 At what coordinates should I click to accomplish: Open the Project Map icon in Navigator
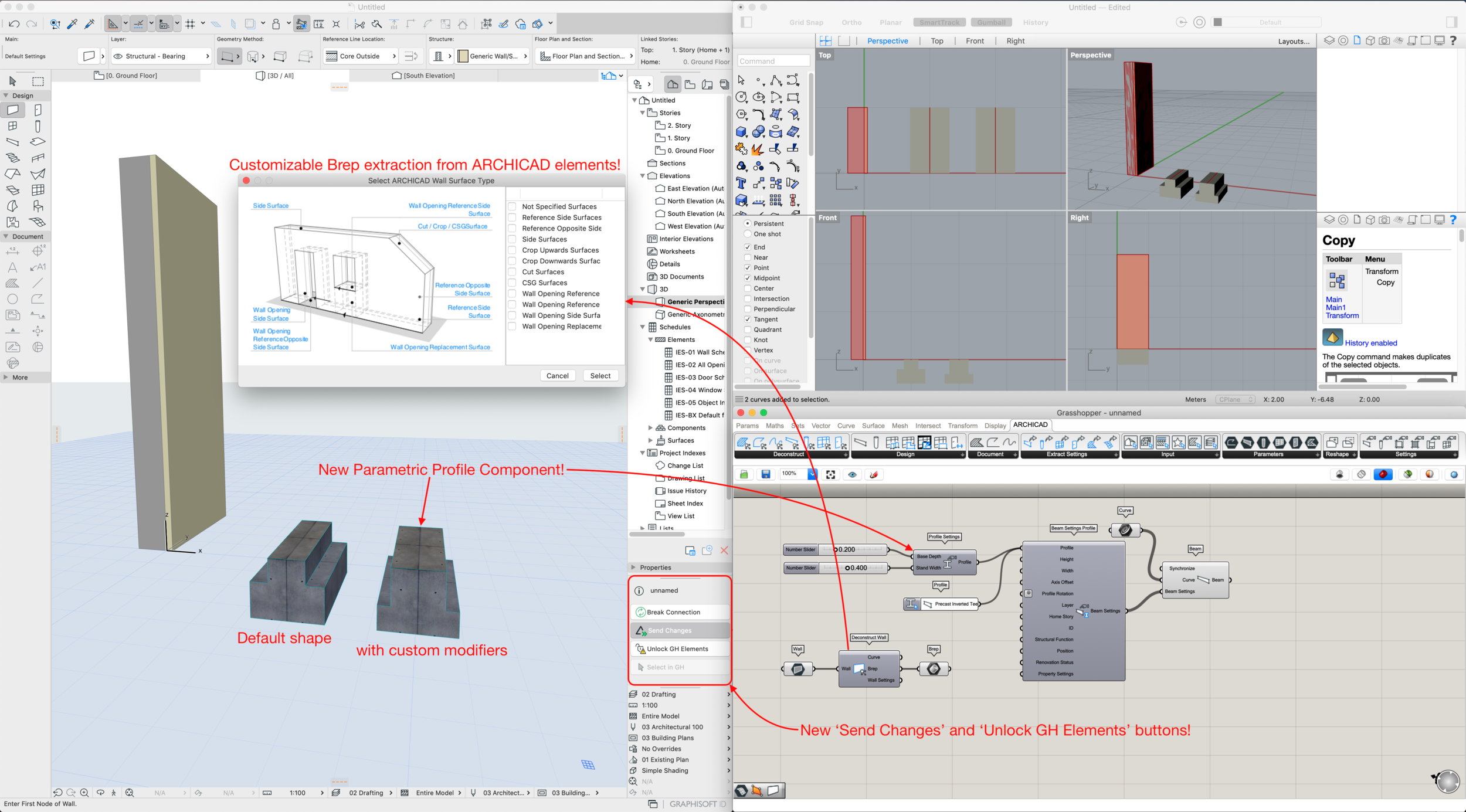[x=673, y=84]
